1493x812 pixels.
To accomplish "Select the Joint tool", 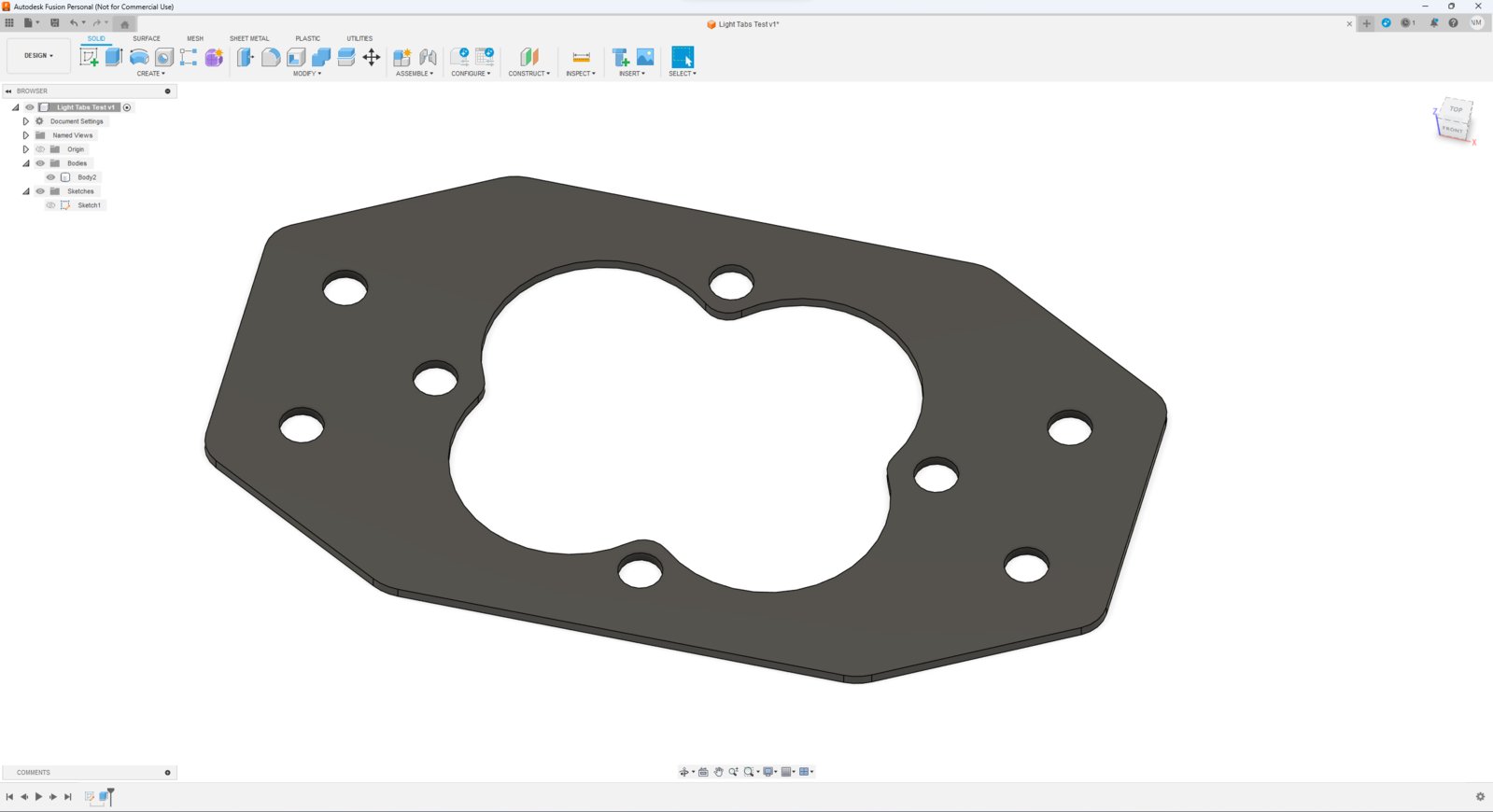I will pyautogui.click(x=428, y=58).
